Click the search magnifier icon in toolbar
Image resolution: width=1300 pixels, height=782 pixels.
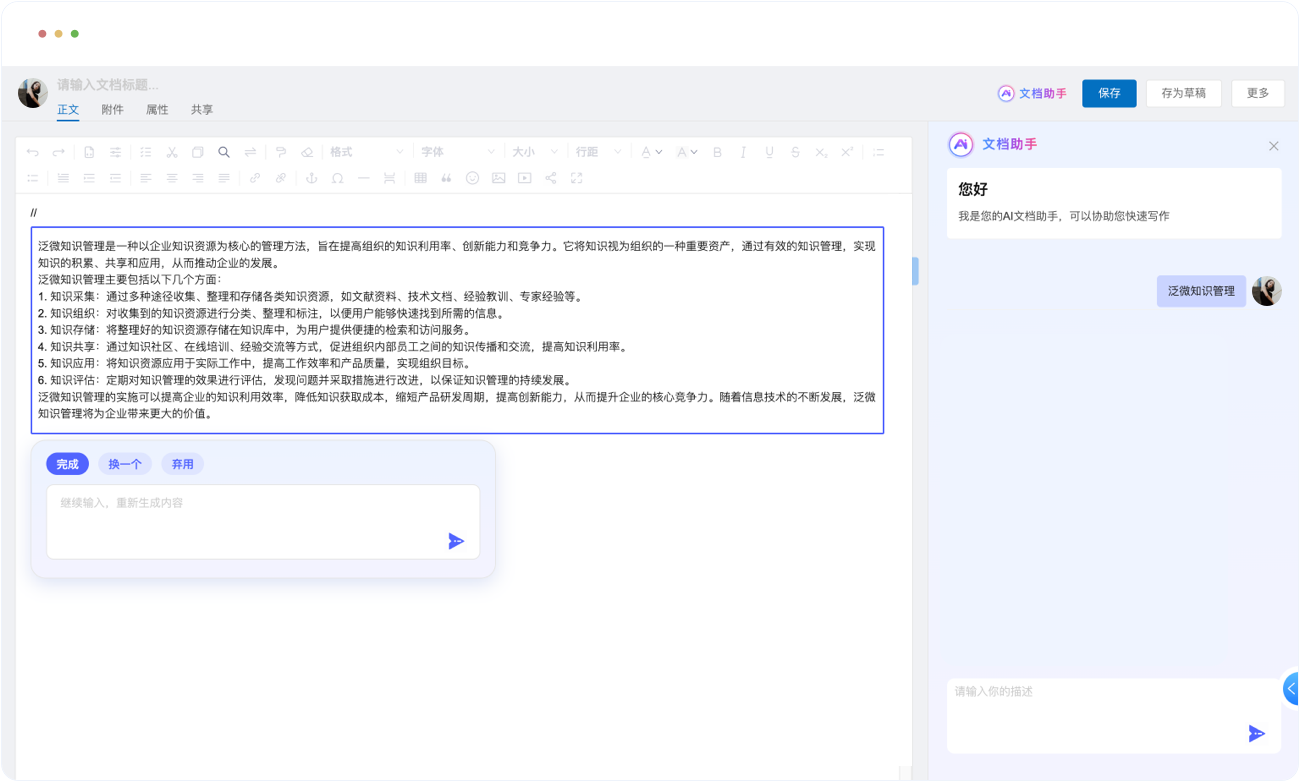[x=224, y=152]
